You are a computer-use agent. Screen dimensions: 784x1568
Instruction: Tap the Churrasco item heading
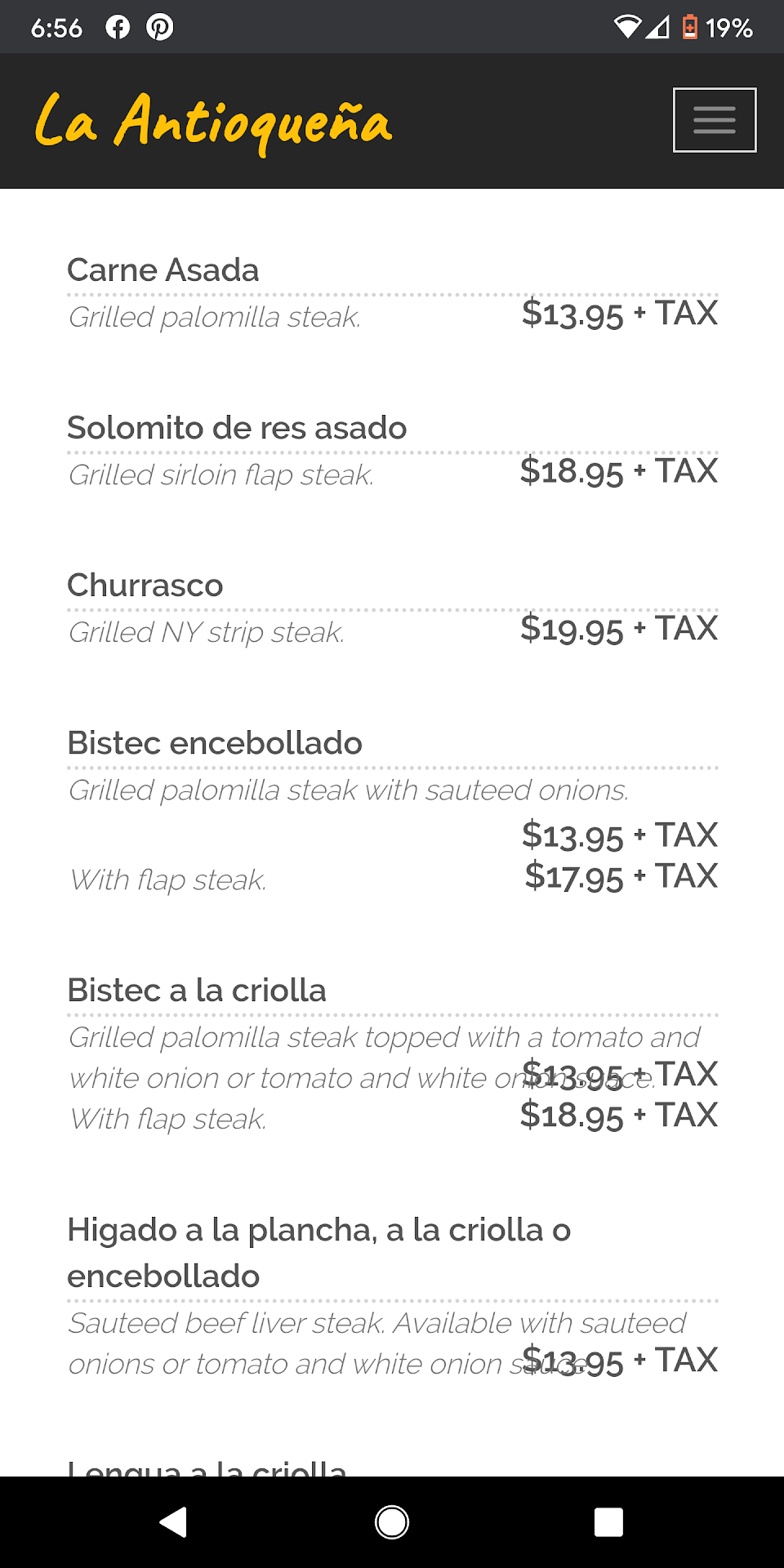(x=145, y=586)
